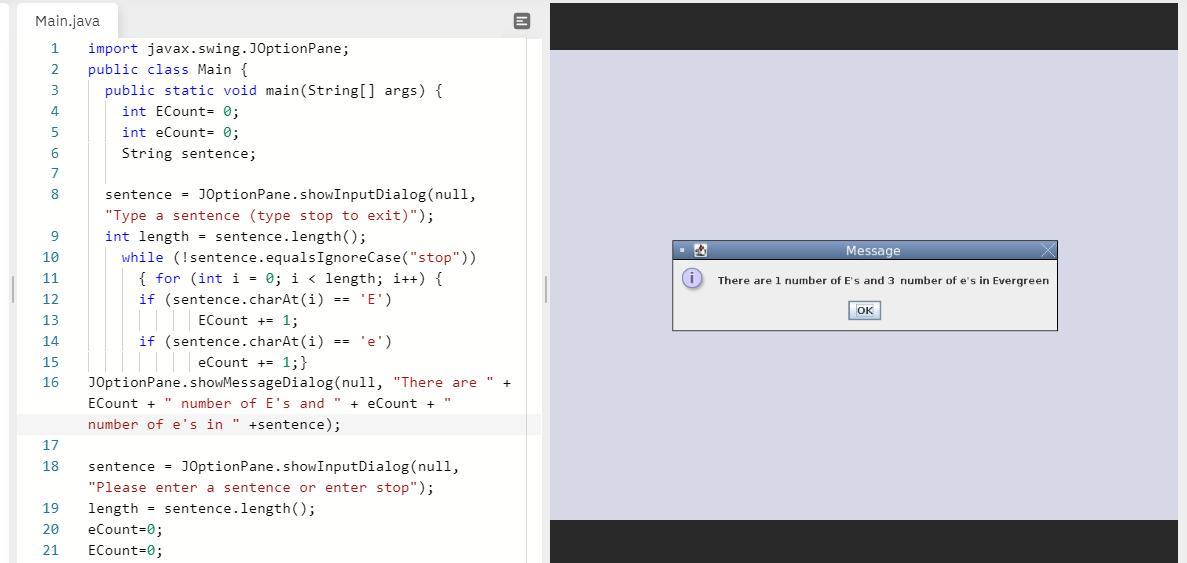Click the left sidebar divider handle
This screenshot has height=563, width=1187.
point(13,289)
